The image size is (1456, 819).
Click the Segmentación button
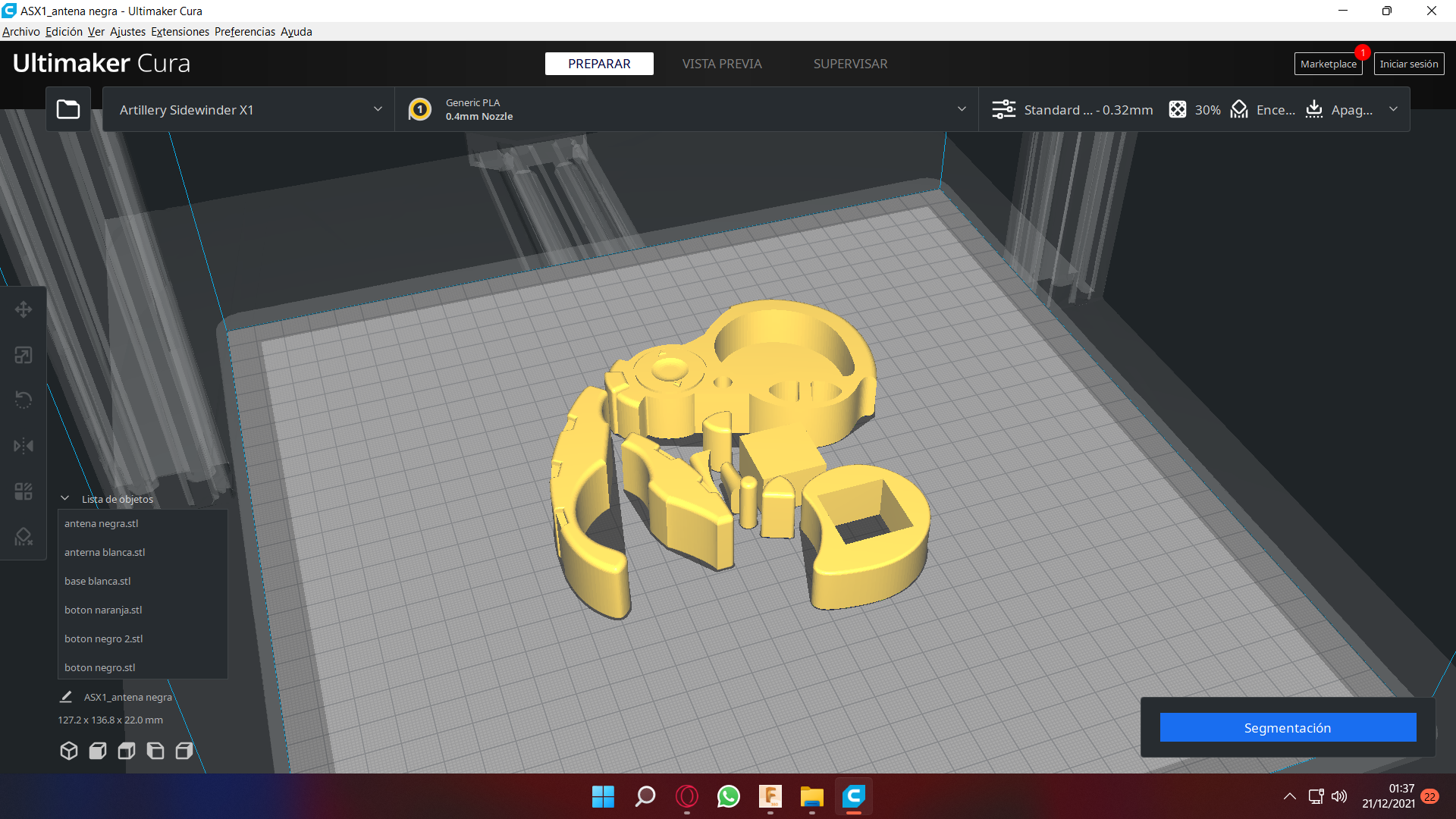1288,728
